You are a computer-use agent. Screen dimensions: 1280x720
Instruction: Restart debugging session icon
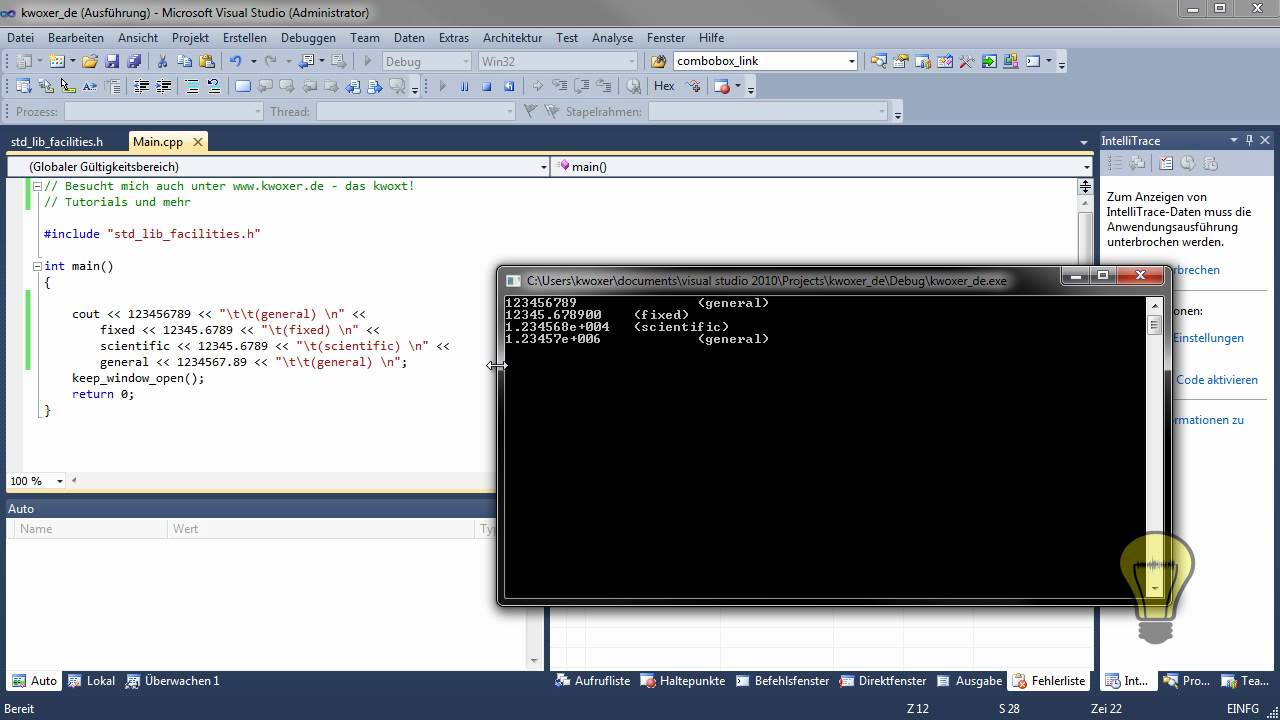tap(509, 86)
